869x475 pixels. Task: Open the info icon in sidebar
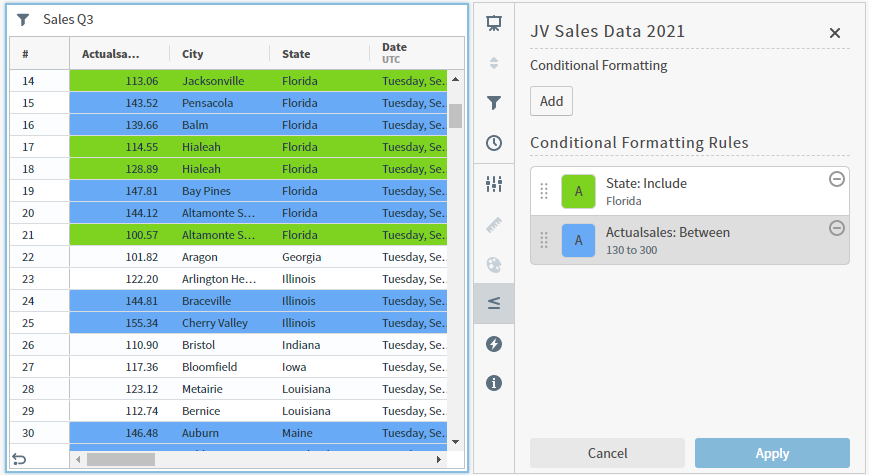(x=494, y=382)
